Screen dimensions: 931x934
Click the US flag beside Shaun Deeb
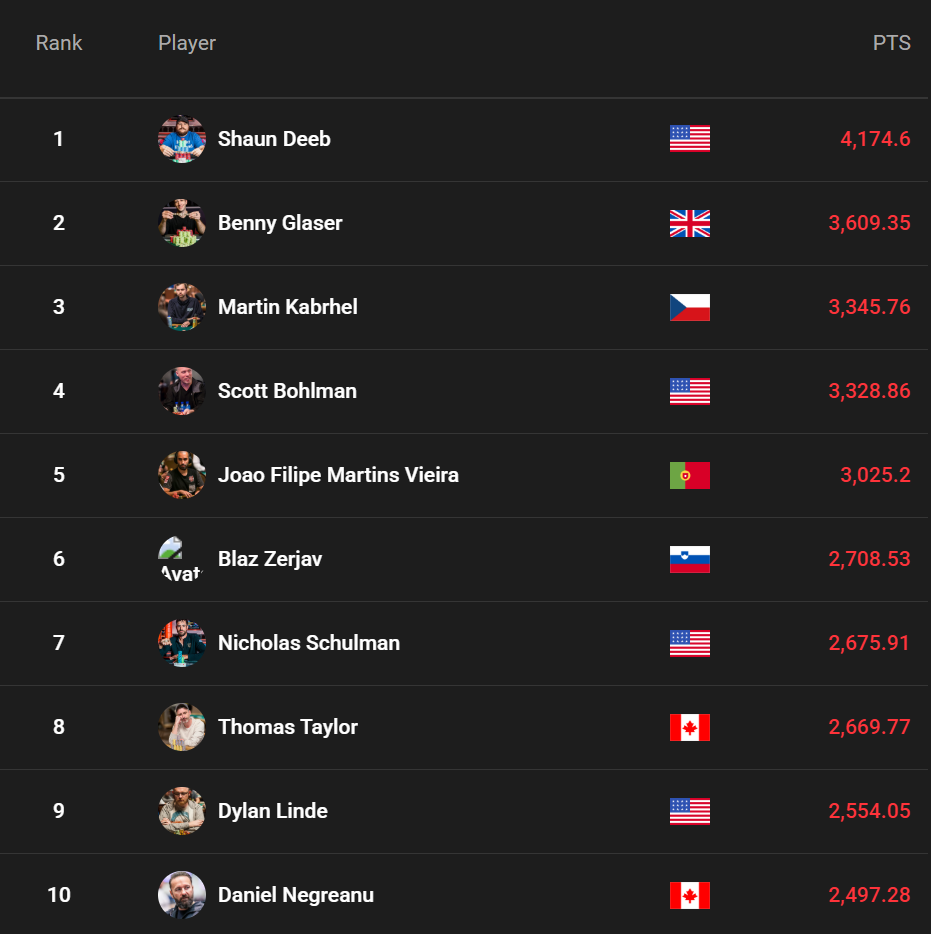pos(689,139)
